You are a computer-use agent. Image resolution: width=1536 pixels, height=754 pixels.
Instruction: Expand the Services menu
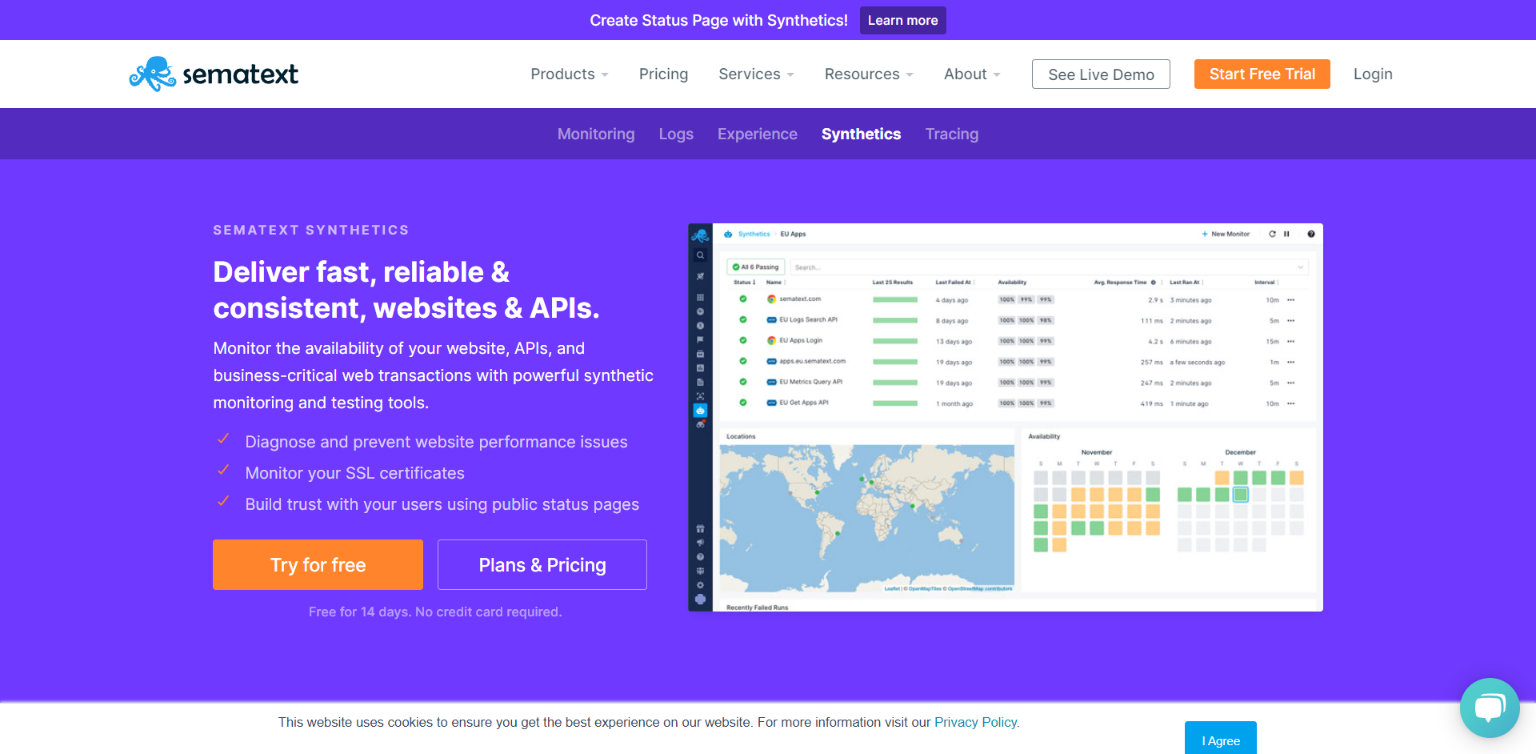756,74
